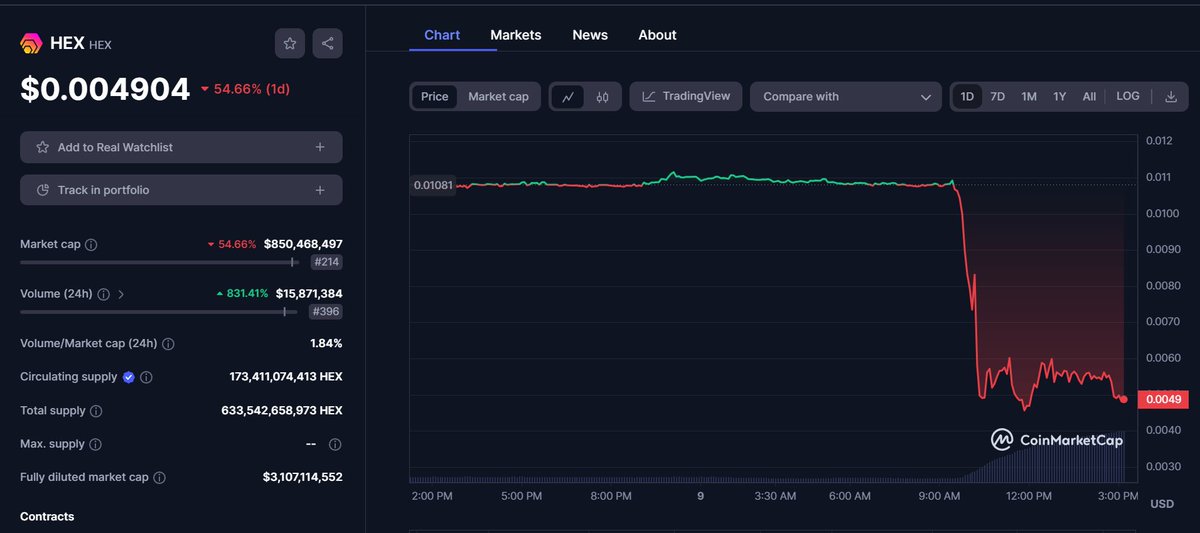Click the $3,107,114,552 fully diluted value

point(303,478)
